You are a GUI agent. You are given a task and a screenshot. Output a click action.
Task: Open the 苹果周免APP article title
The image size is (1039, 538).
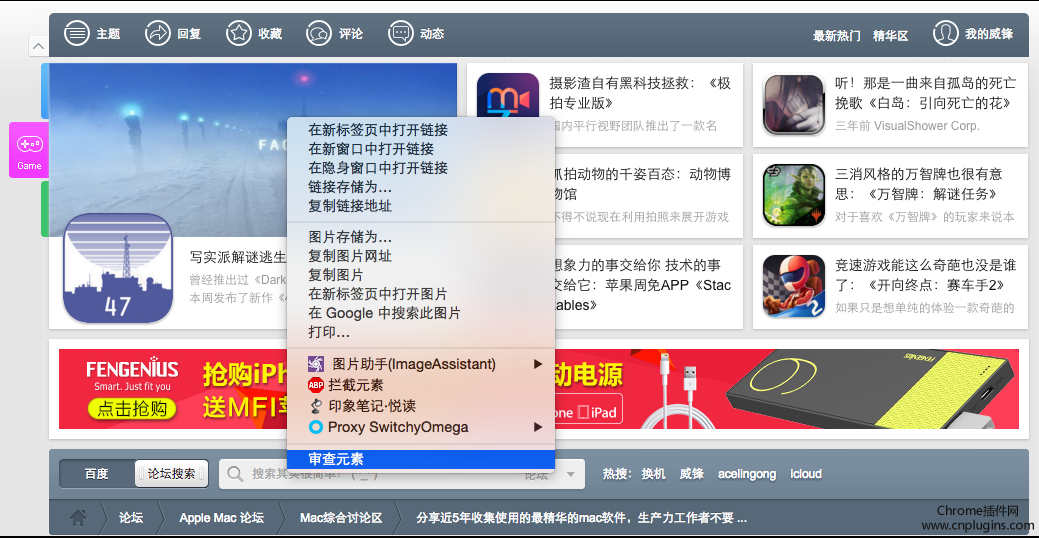point(640,285)
